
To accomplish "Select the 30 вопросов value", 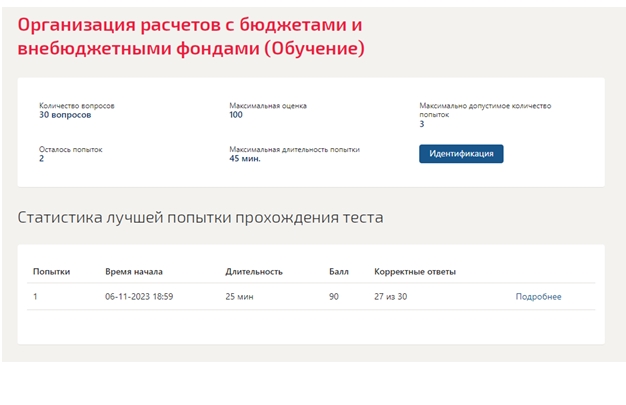I will 65,115.
